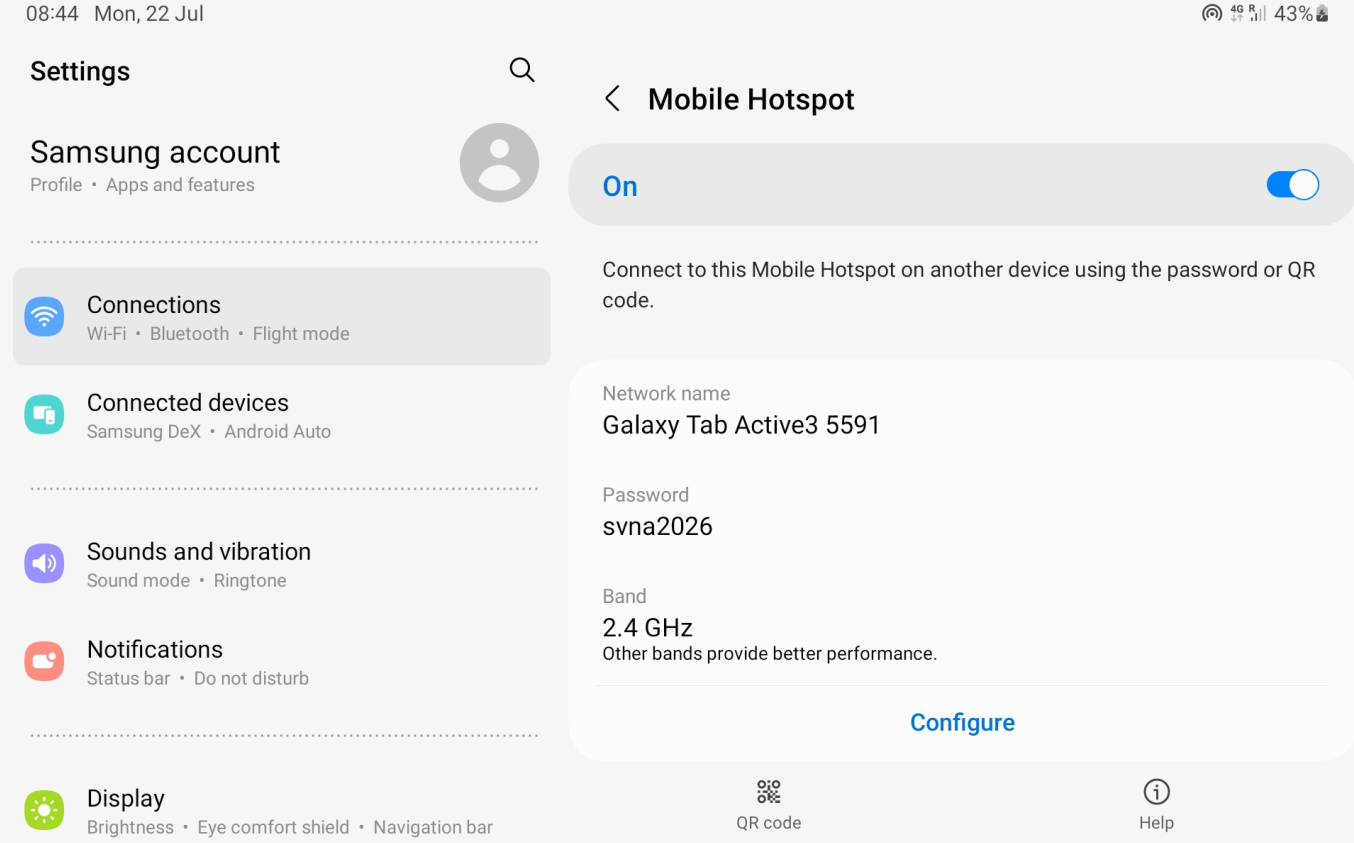Open the QR code icon
Screen dimensions: 1354x843
tap(768, 792)
